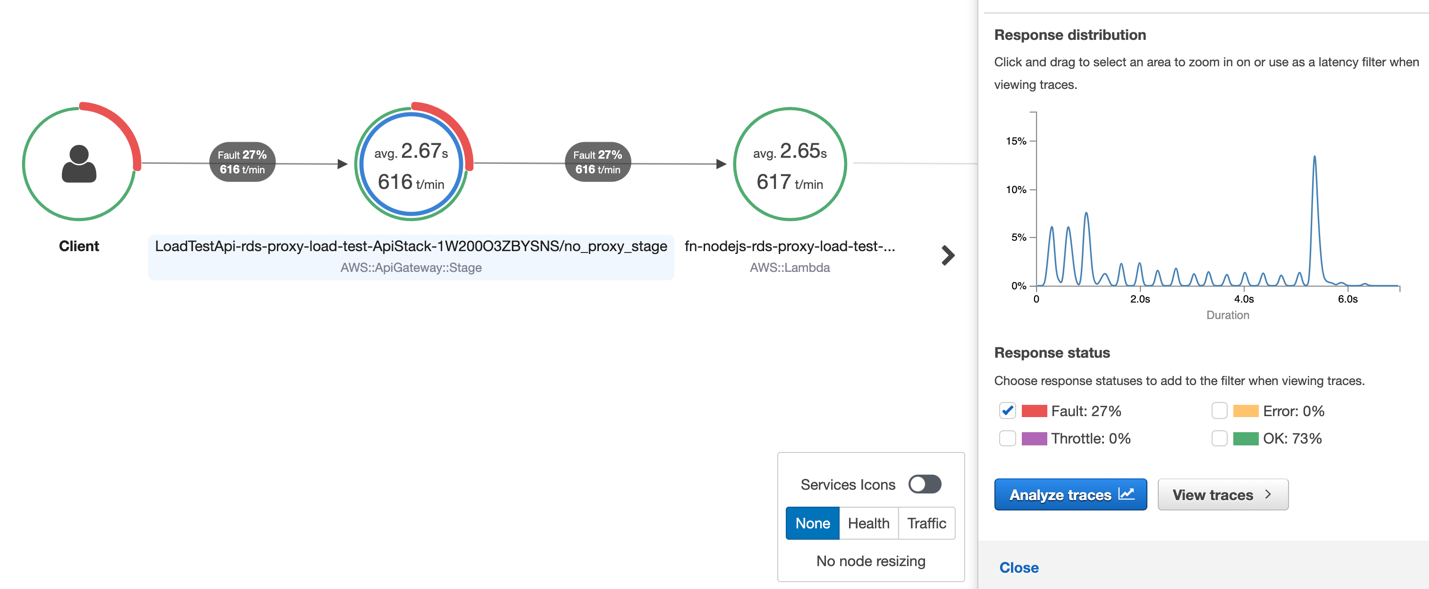Image resolution: width=1429 pixels, height=589 pixels.
Task: Switch node sizing to Traffic
Action: pyautogui.click(x=926, y=523)
